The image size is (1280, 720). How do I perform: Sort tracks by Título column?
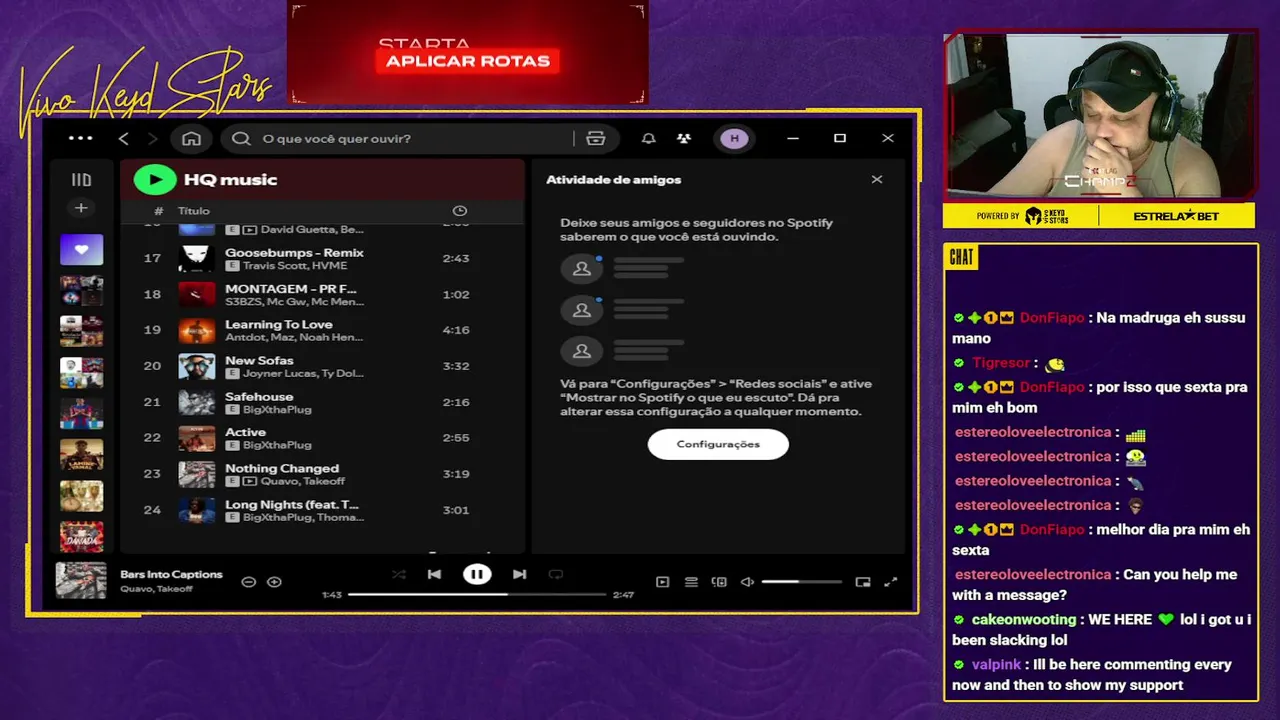coord(194,211)
